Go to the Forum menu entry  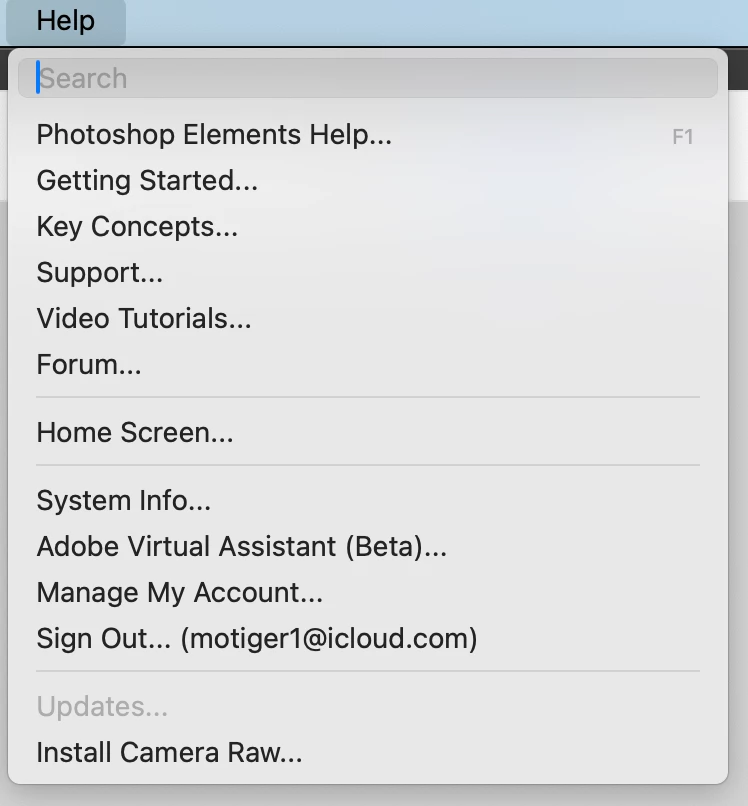[368, 364]
